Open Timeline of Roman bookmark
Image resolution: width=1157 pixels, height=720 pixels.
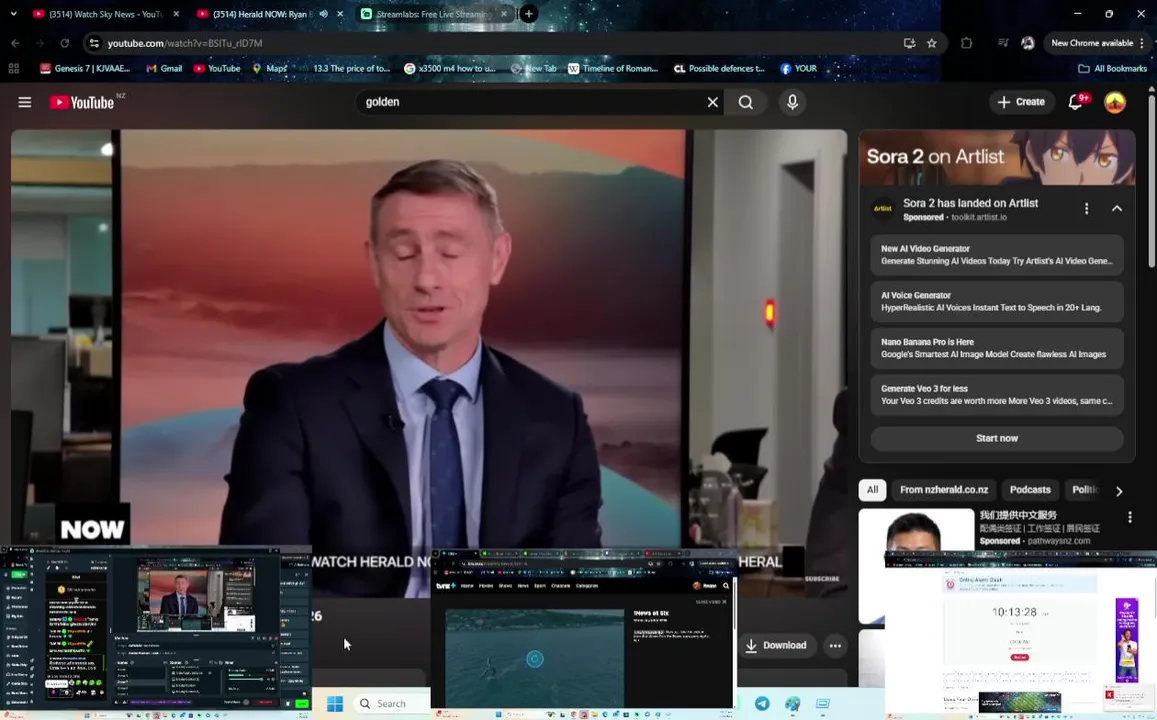[612, 69]
